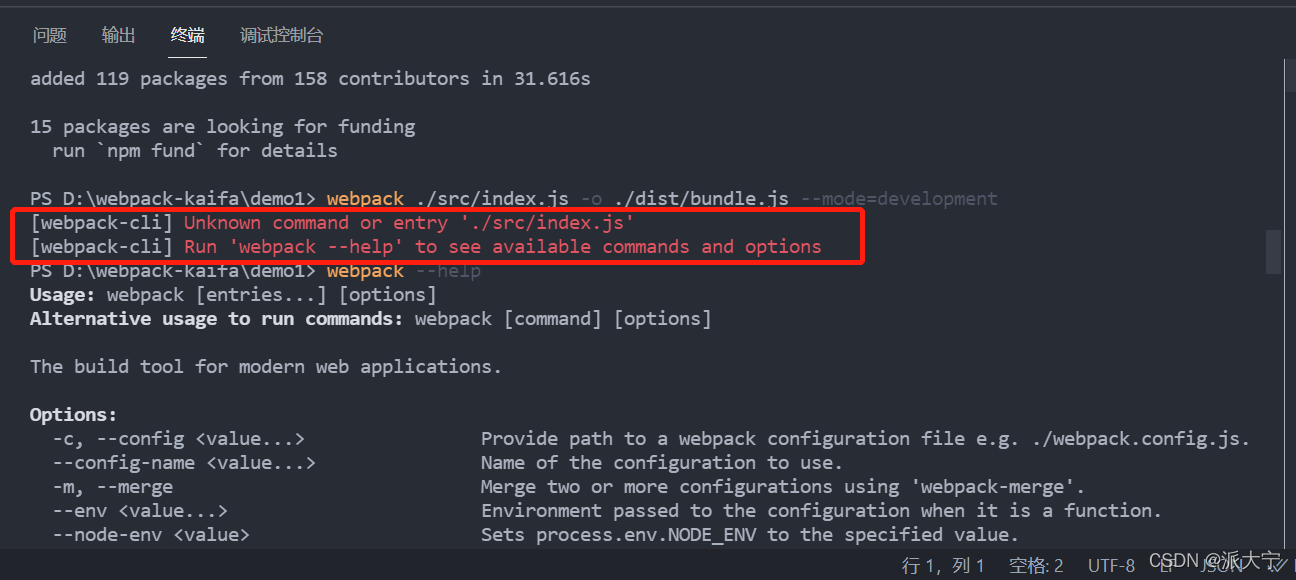The height and width of the screenshot is (580, 1296).
Task: Switch to the 问题 (Problems) tab
Action: tap(49, 35)
